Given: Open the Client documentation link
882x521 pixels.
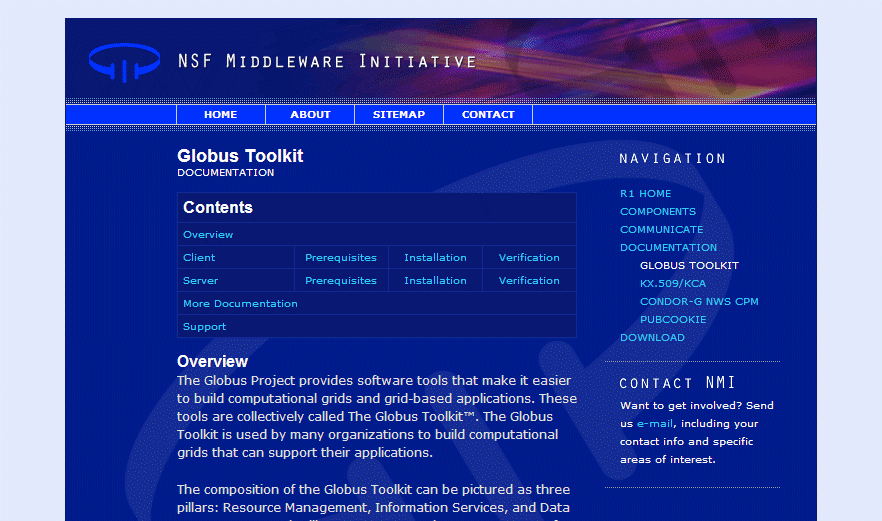Looking at the screenshot, I should tap(199, 258).
